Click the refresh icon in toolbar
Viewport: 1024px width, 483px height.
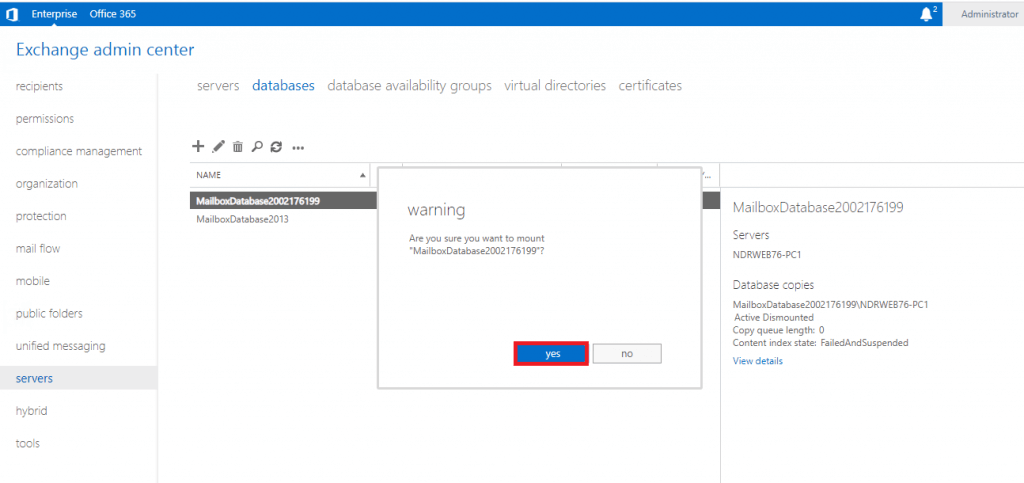coord(276,147)
